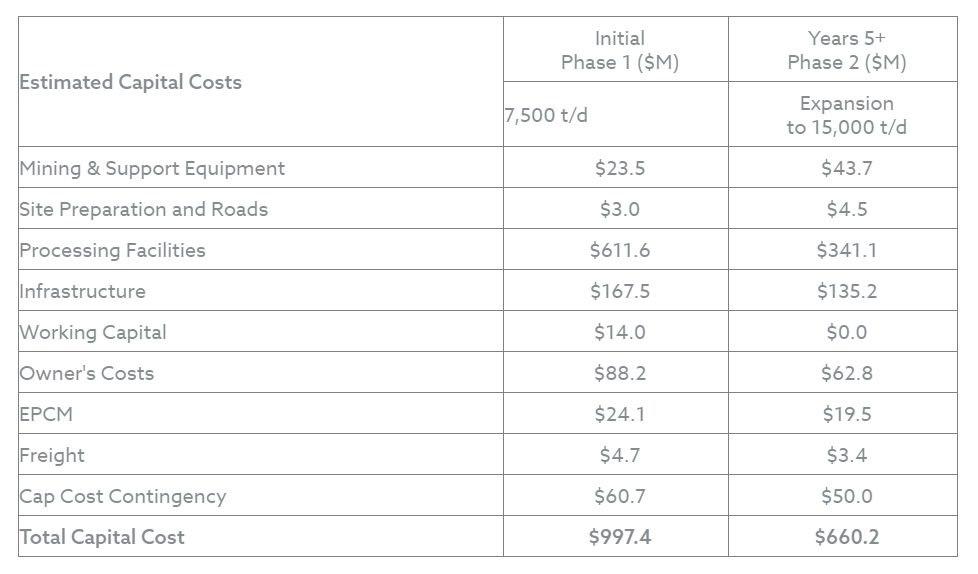Click the 7,500 t/d cell
Viewport: 978px width, 574px height.
[546, 115]
